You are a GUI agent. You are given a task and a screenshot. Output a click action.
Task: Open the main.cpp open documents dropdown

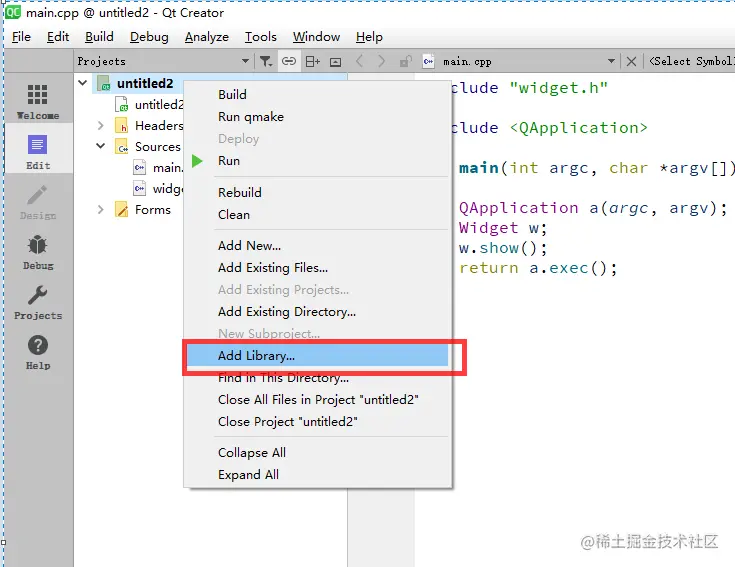[611, 61]
